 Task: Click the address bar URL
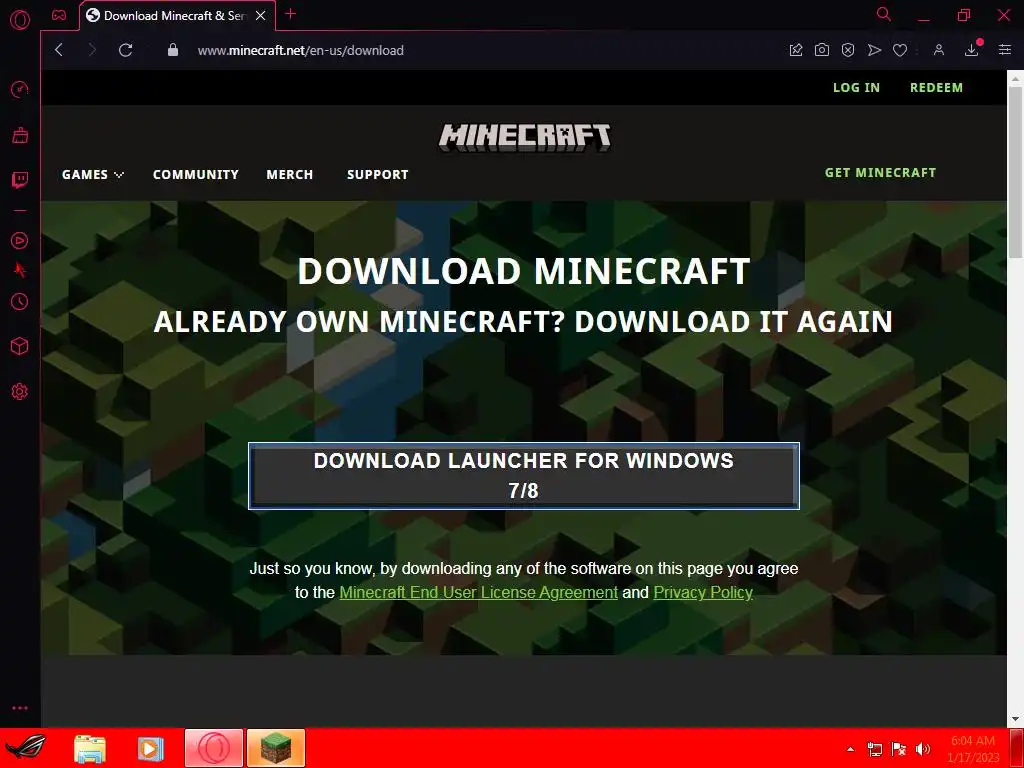[x=300, y=50]
